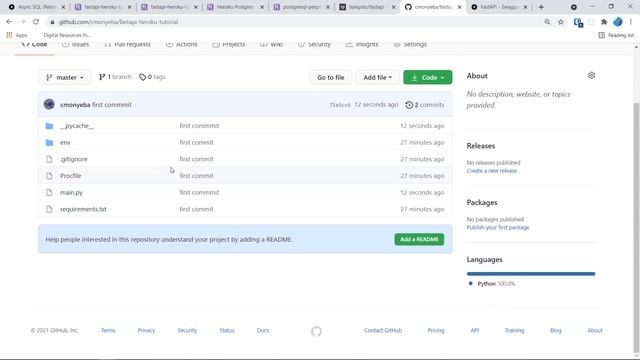
Task: Open the 1 branch link
Action: [x=116, y=77]
